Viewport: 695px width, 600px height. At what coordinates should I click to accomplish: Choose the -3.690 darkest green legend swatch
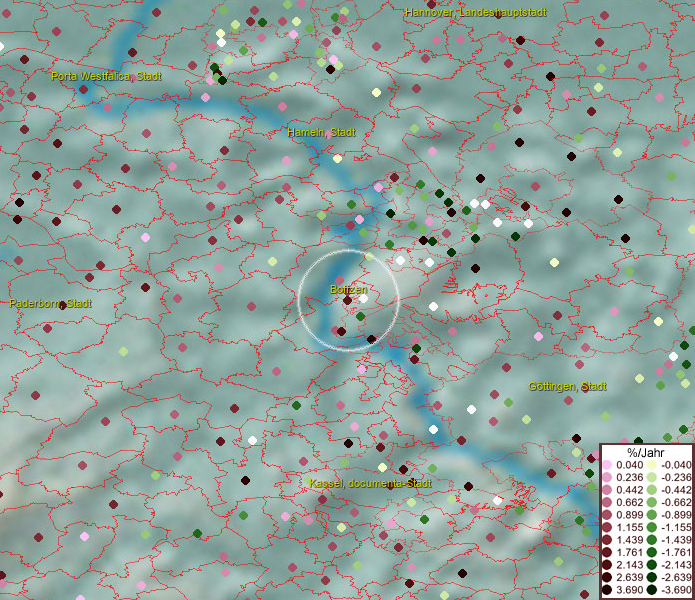tap(651, 590)
